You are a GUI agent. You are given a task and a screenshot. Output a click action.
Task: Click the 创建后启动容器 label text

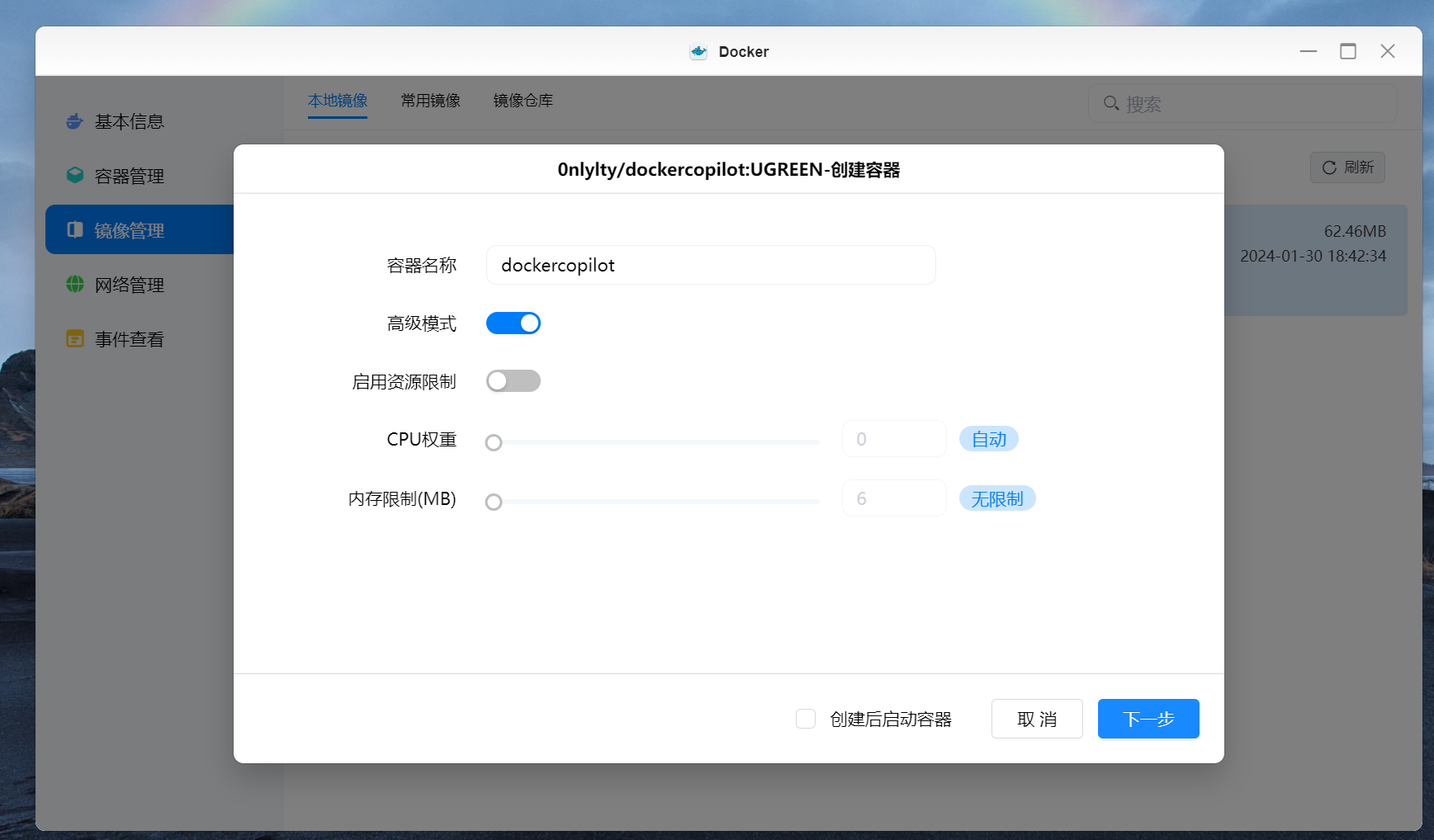891,719
